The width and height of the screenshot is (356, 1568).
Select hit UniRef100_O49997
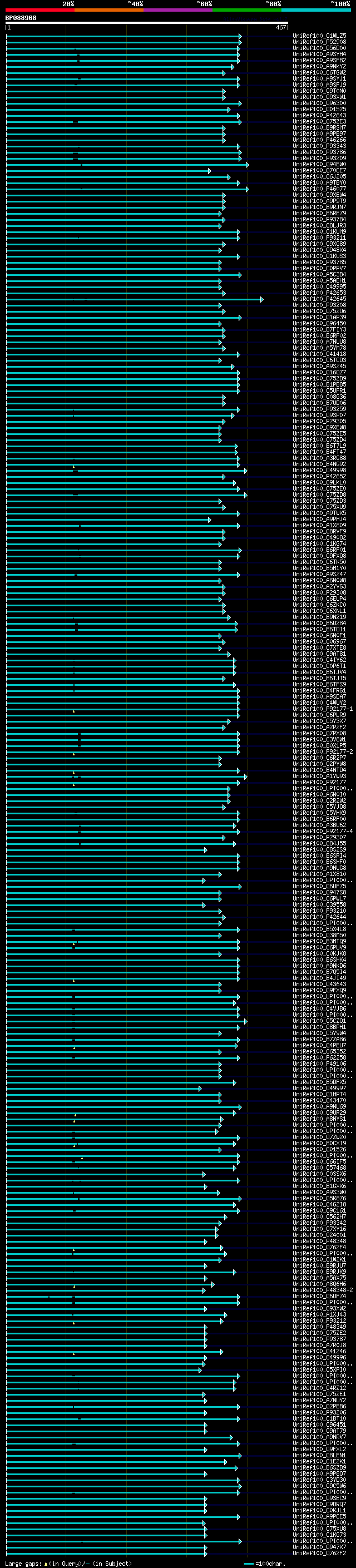[319, 1089]
